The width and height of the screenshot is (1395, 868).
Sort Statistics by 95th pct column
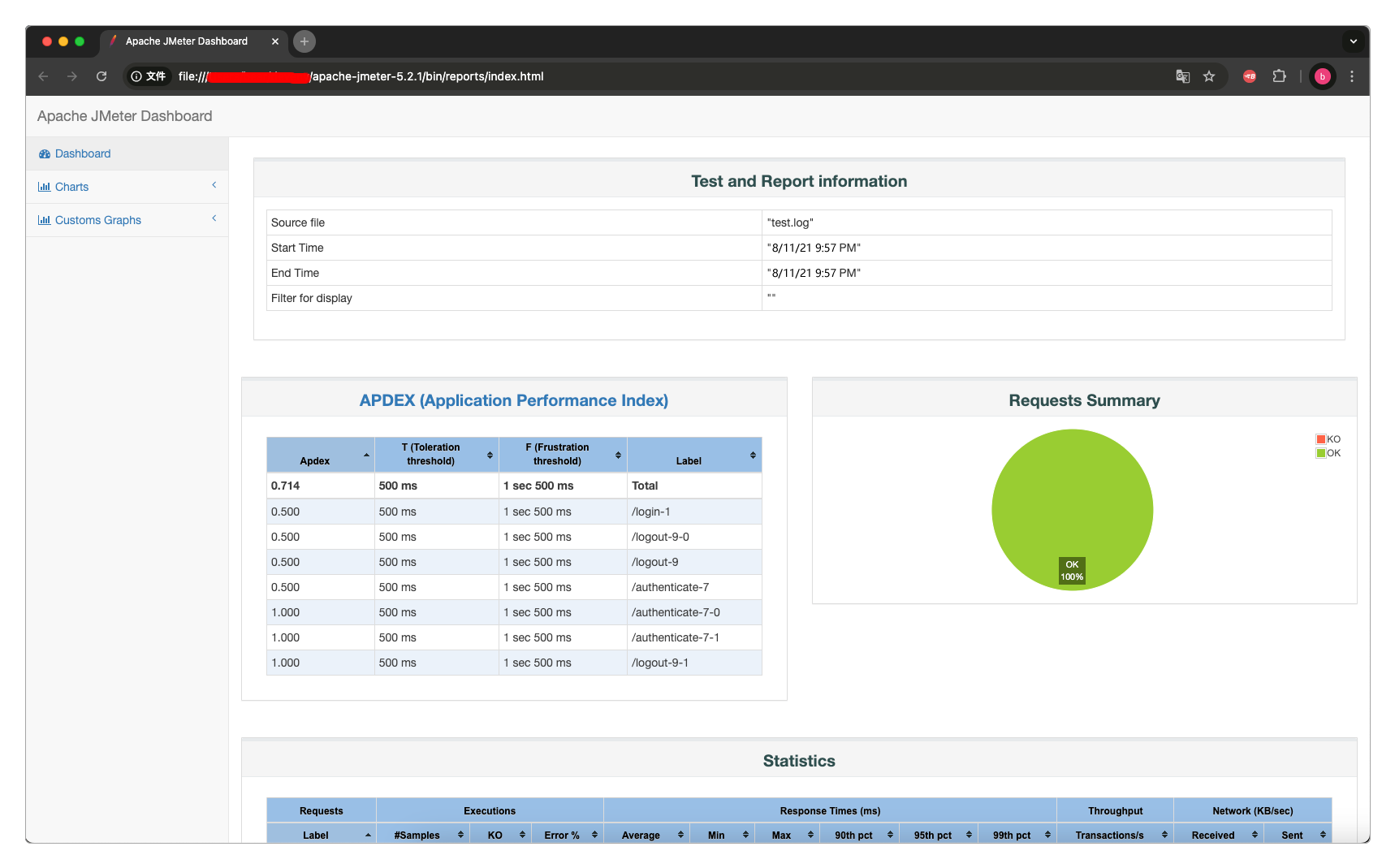click(938, 835)
